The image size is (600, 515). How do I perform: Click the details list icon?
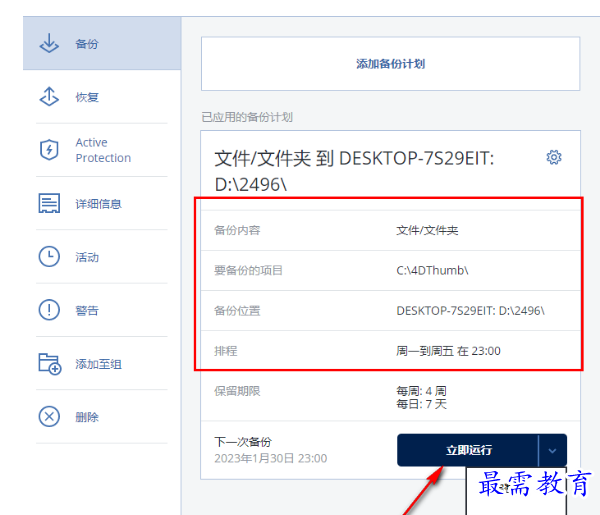tap(49, 203)
